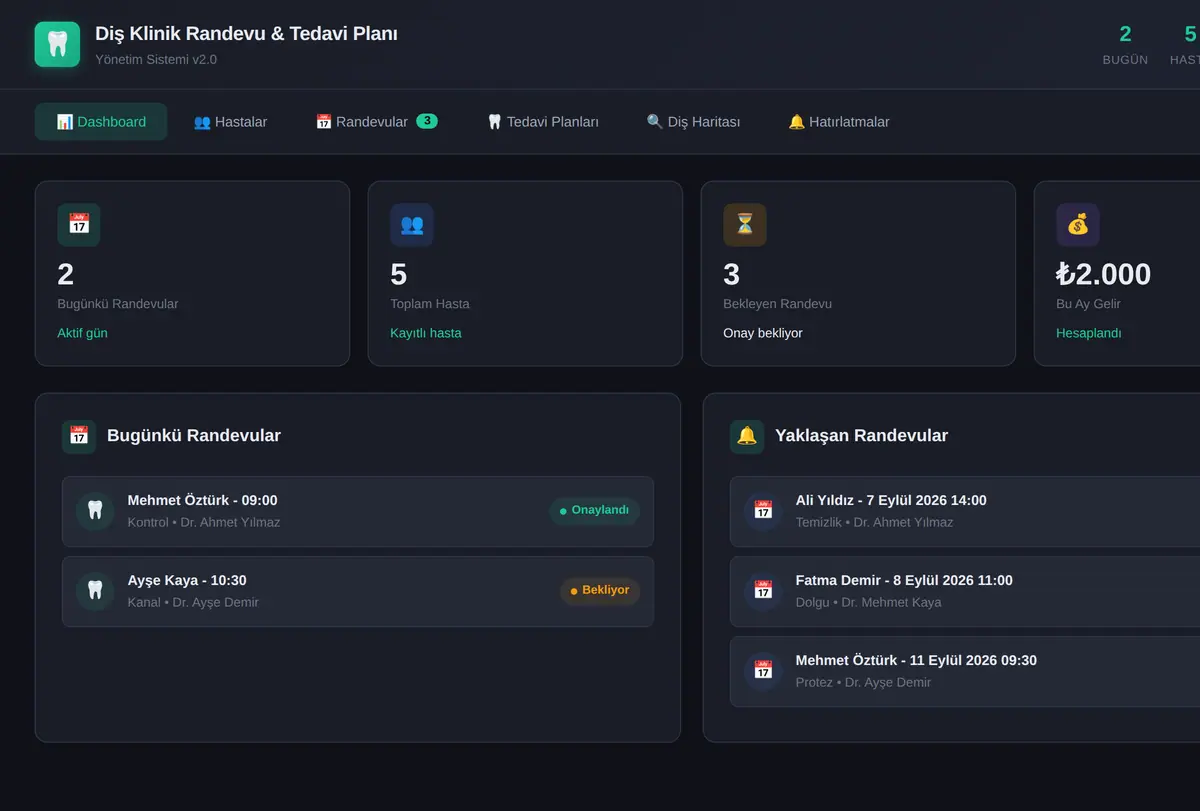Select the ₺2.000 income value
Viewport: 1200px width, 811px height.
click(x=1104, y=274)
